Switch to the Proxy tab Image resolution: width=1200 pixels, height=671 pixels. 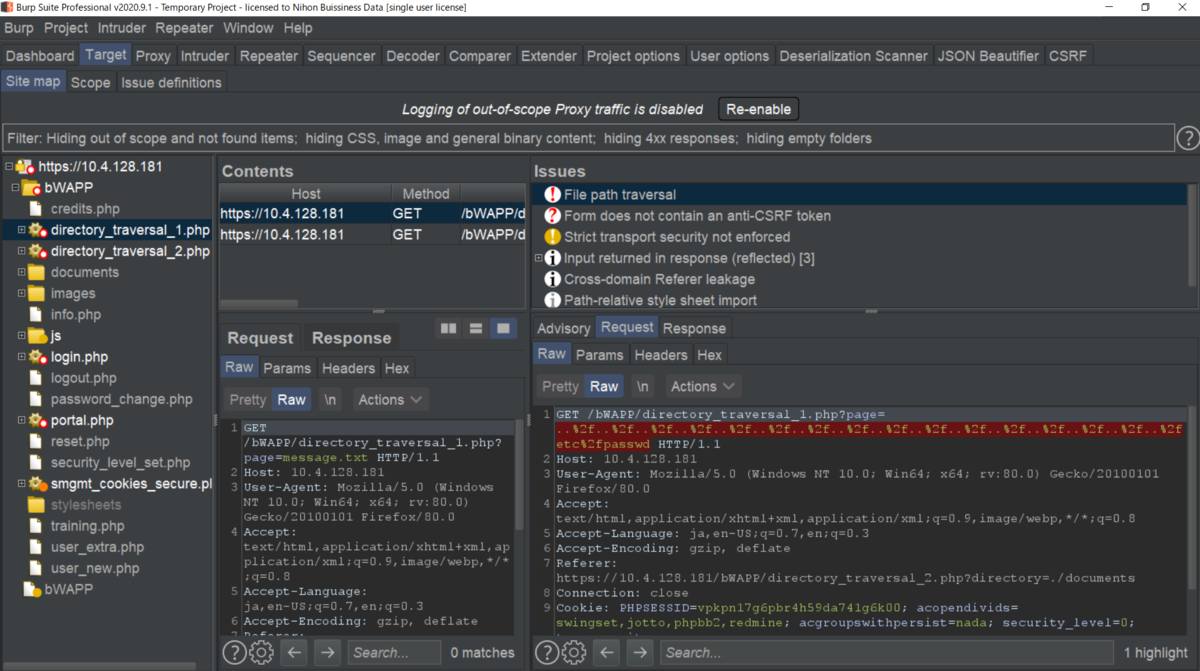153,56
